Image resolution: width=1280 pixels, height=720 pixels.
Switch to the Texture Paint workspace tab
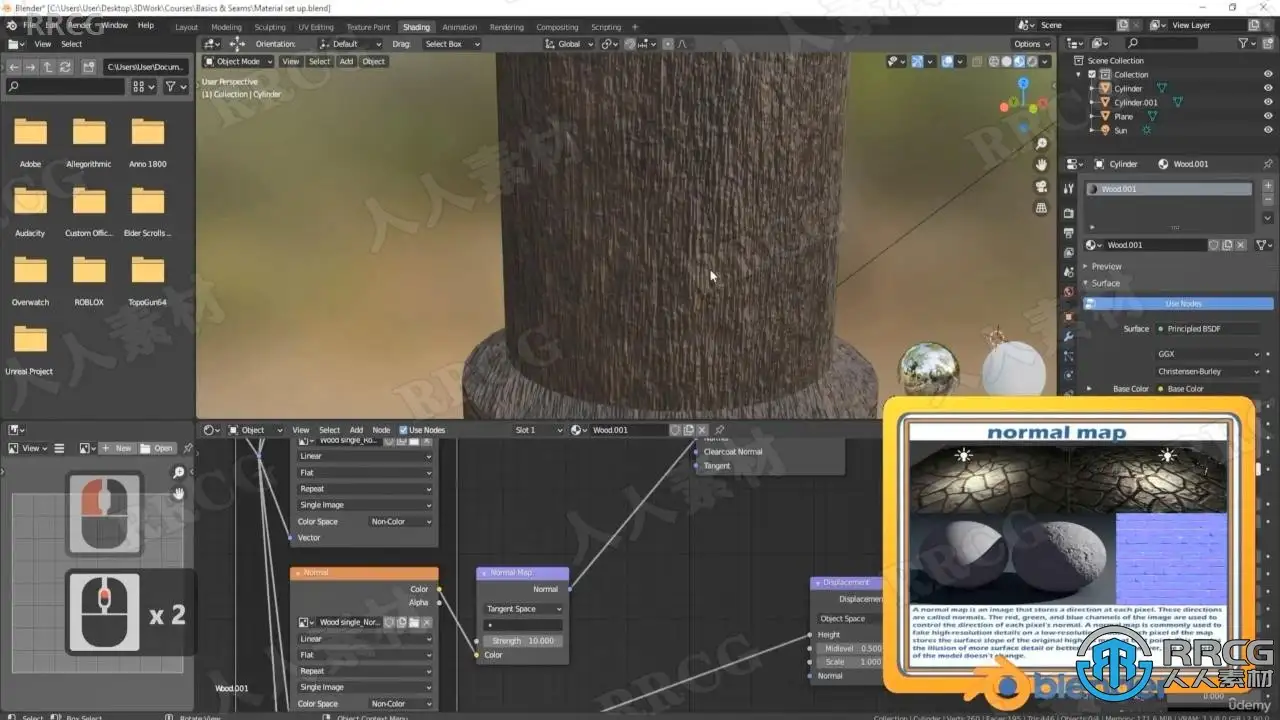[367, 27]
